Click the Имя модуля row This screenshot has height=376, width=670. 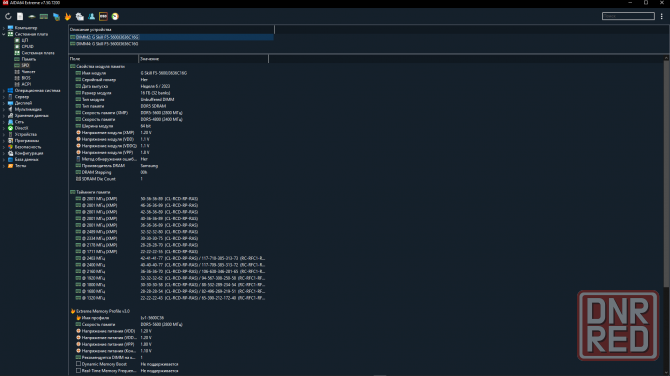point(169,73)
